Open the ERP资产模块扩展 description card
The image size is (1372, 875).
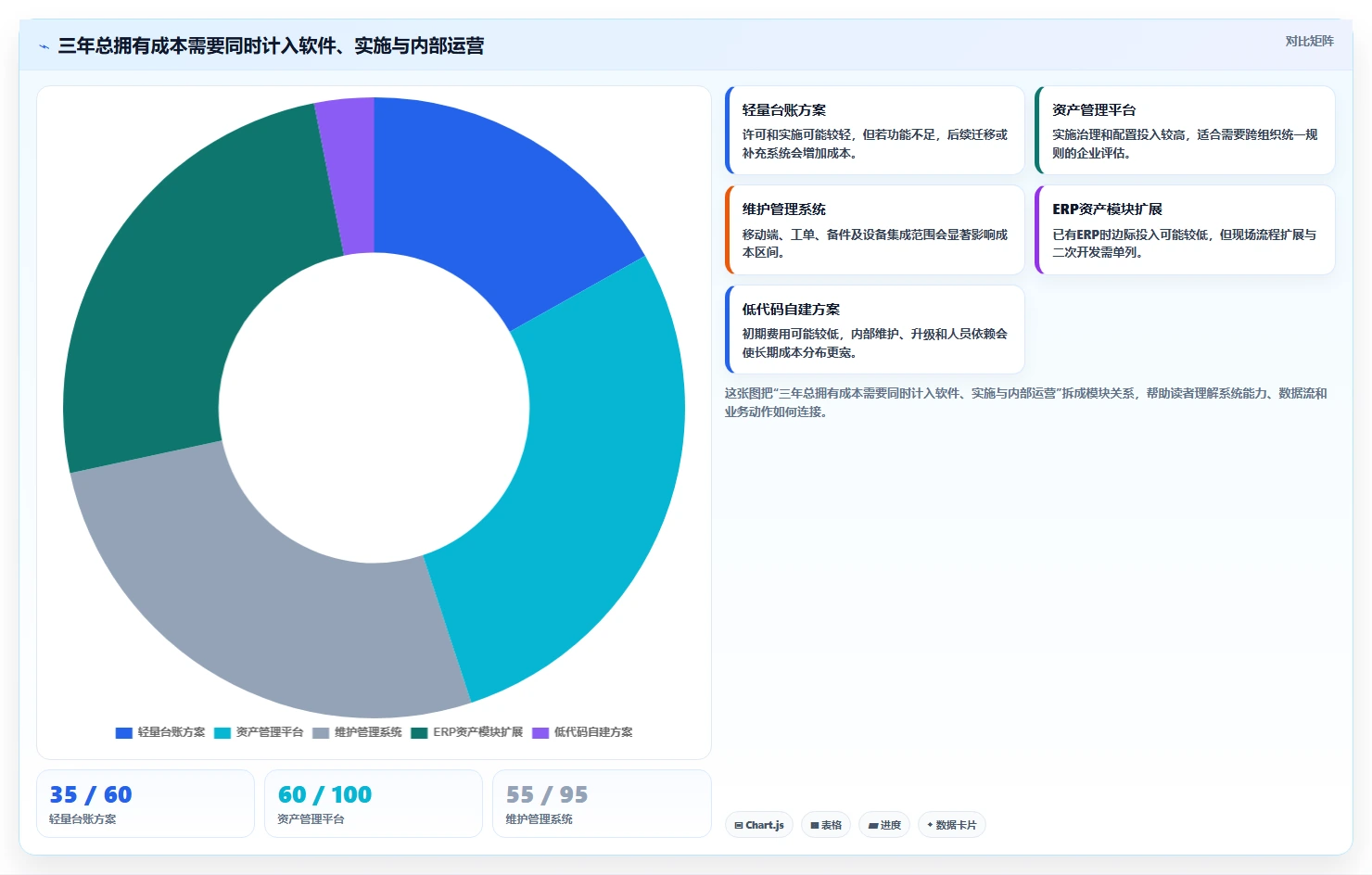(1185, 230)
